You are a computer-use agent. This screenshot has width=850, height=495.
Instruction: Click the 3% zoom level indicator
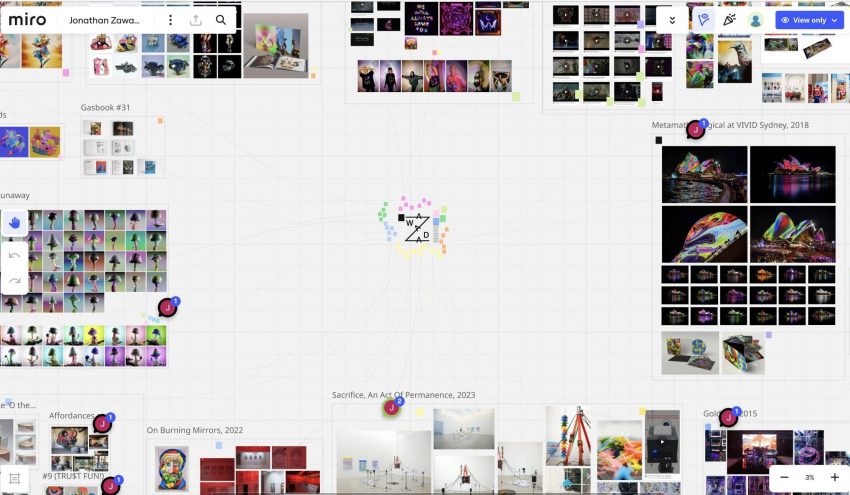pyautogui.click(x=809, y=477)
